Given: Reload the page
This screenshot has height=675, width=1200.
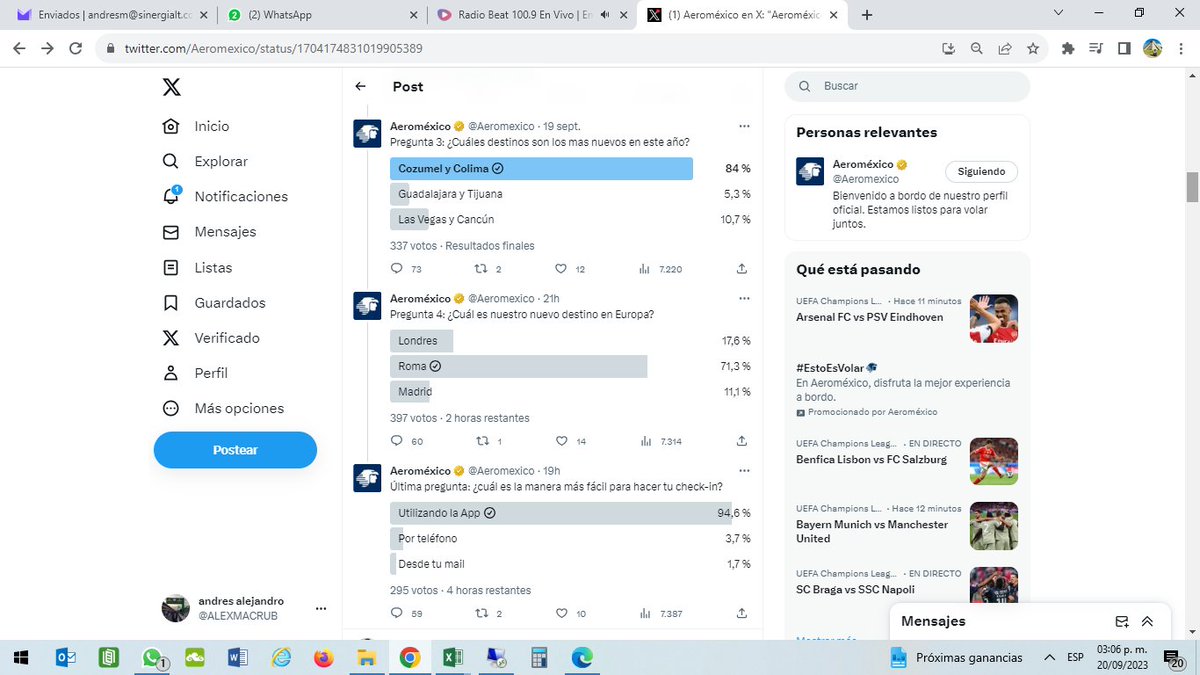Looking at the screenshot, I should (76, 48).
